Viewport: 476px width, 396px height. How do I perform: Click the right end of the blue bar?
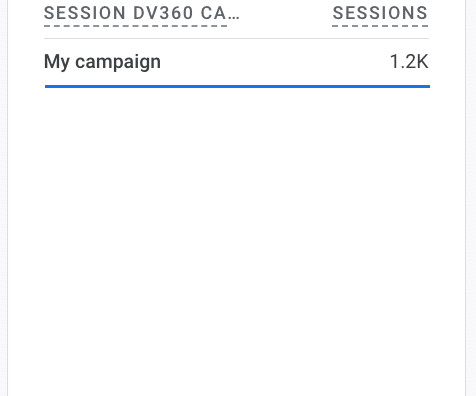(x=427, y=87)
